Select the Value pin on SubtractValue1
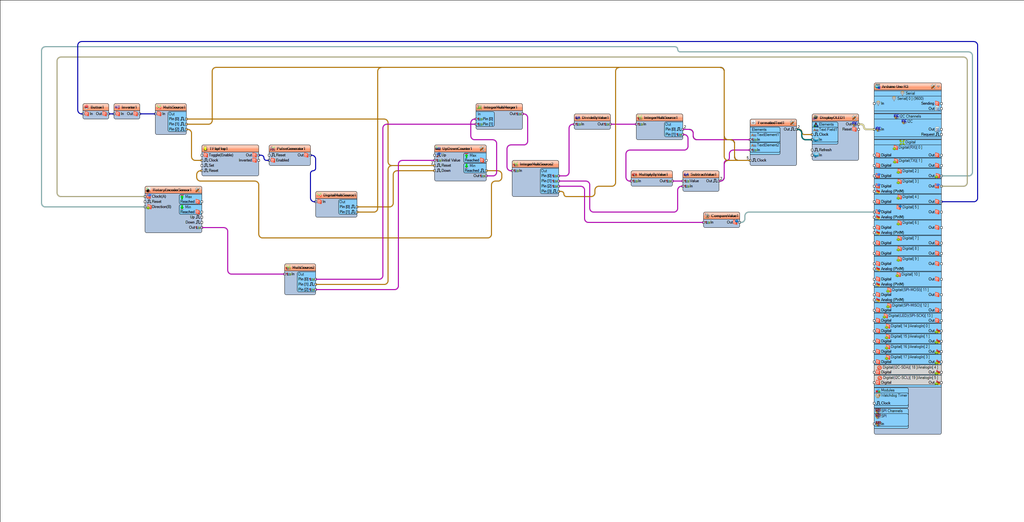1024x522 pixels. click(692, 181)
